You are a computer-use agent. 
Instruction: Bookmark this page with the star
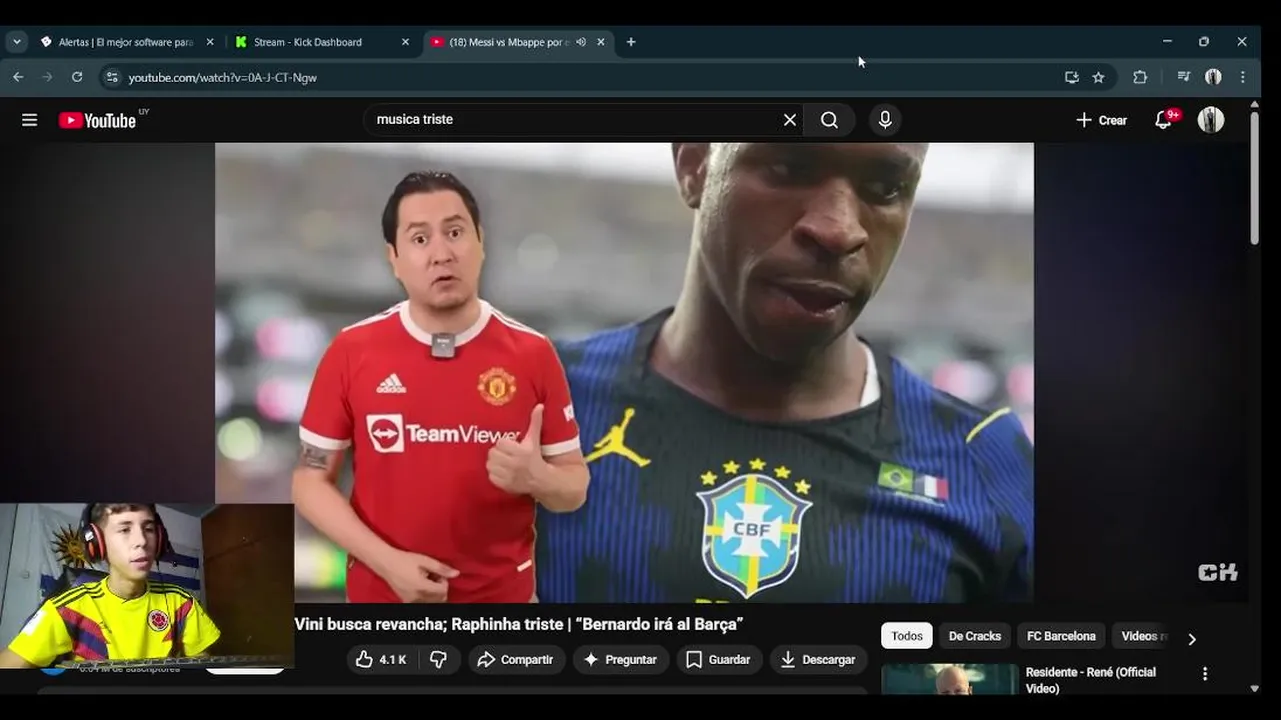pyautogui.click(x=1099, y=77)
